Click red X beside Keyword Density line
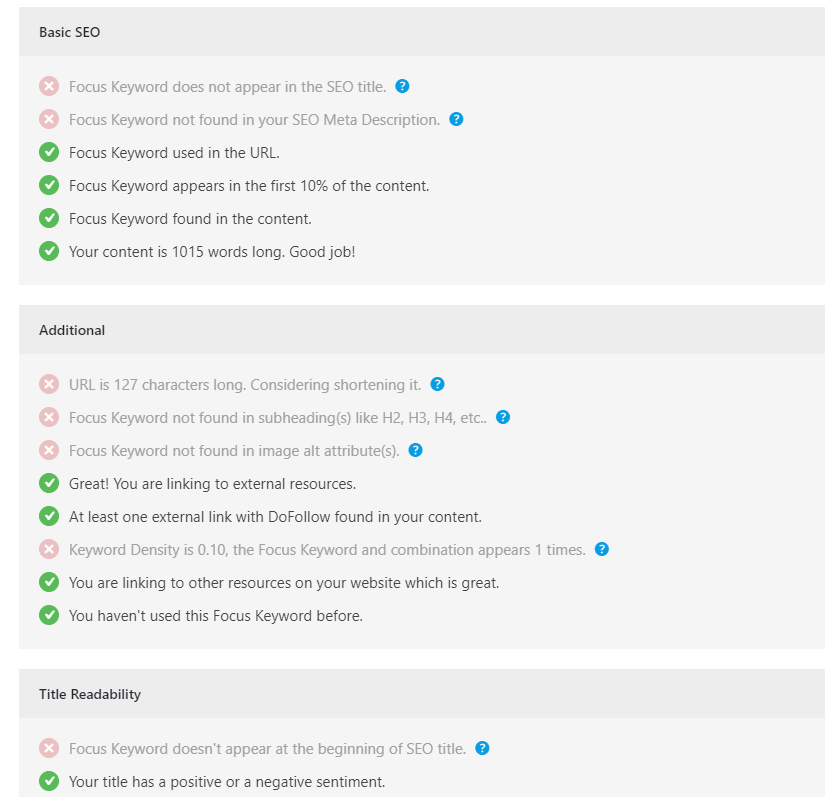Screen dimensions: 825x797 (x=49, y=549)
